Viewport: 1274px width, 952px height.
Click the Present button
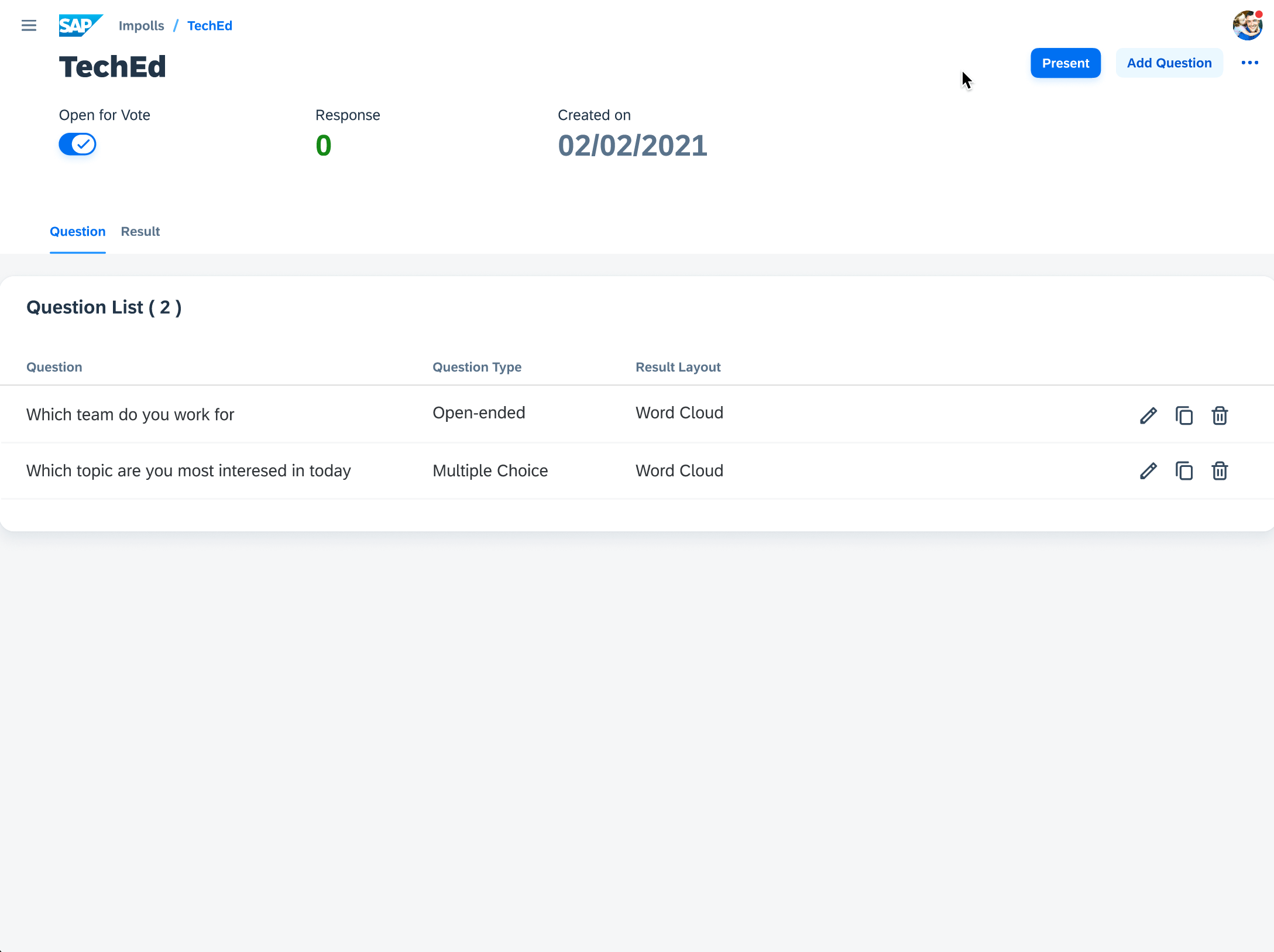click(1065, 63)
